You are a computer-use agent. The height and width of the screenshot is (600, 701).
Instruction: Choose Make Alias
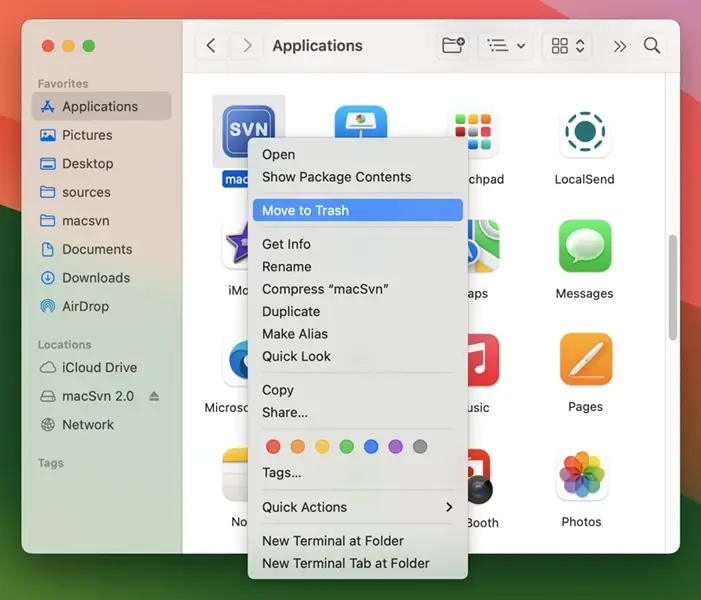point(358,334)
